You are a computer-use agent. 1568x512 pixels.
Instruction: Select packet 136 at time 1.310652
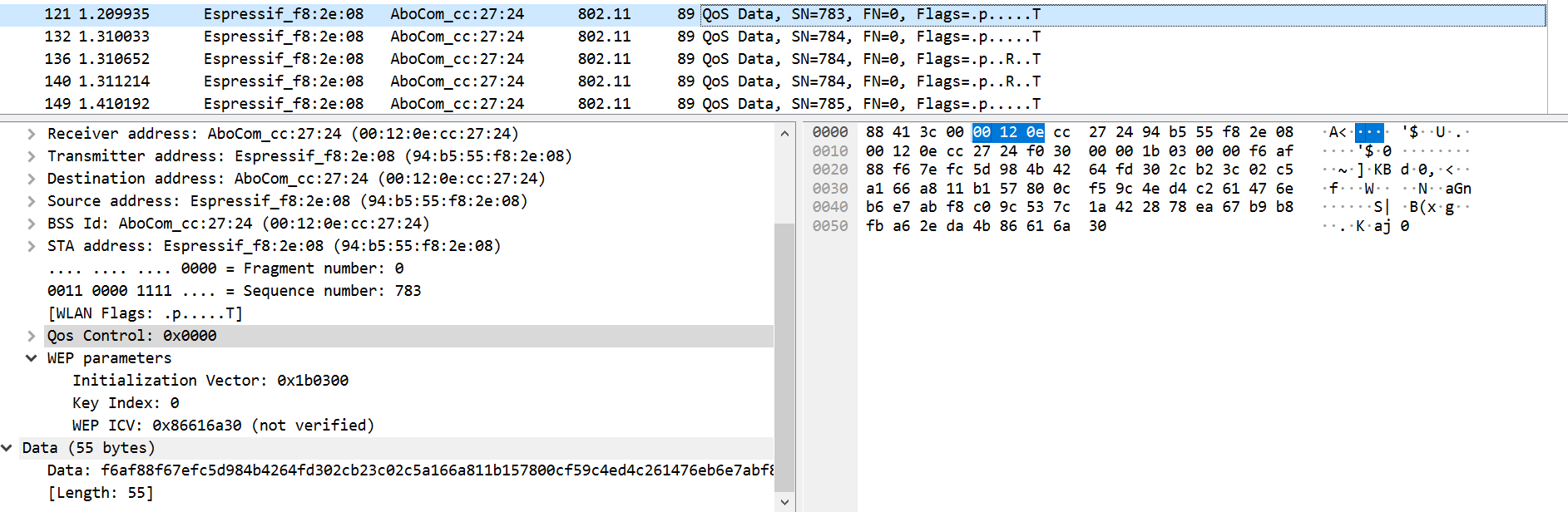(773, 59)
